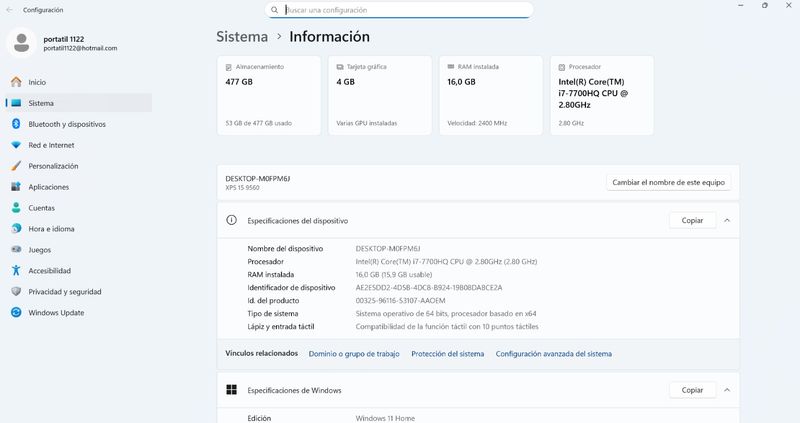The image size is (800, 423).
Task: Click the info icon beside Especificaciones del dispositivo
Action: (232, 220)
